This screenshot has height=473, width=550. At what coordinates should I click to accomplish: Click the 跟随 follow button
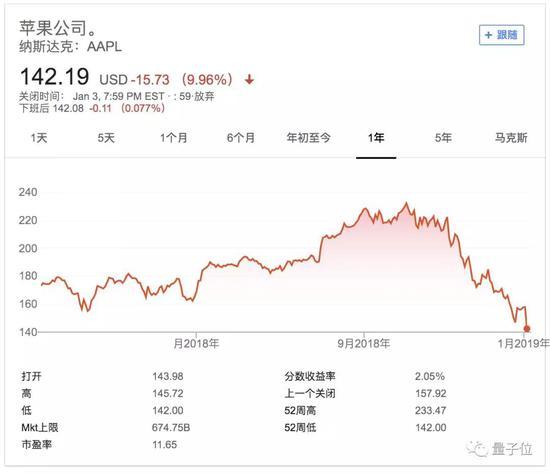(502, 35)
